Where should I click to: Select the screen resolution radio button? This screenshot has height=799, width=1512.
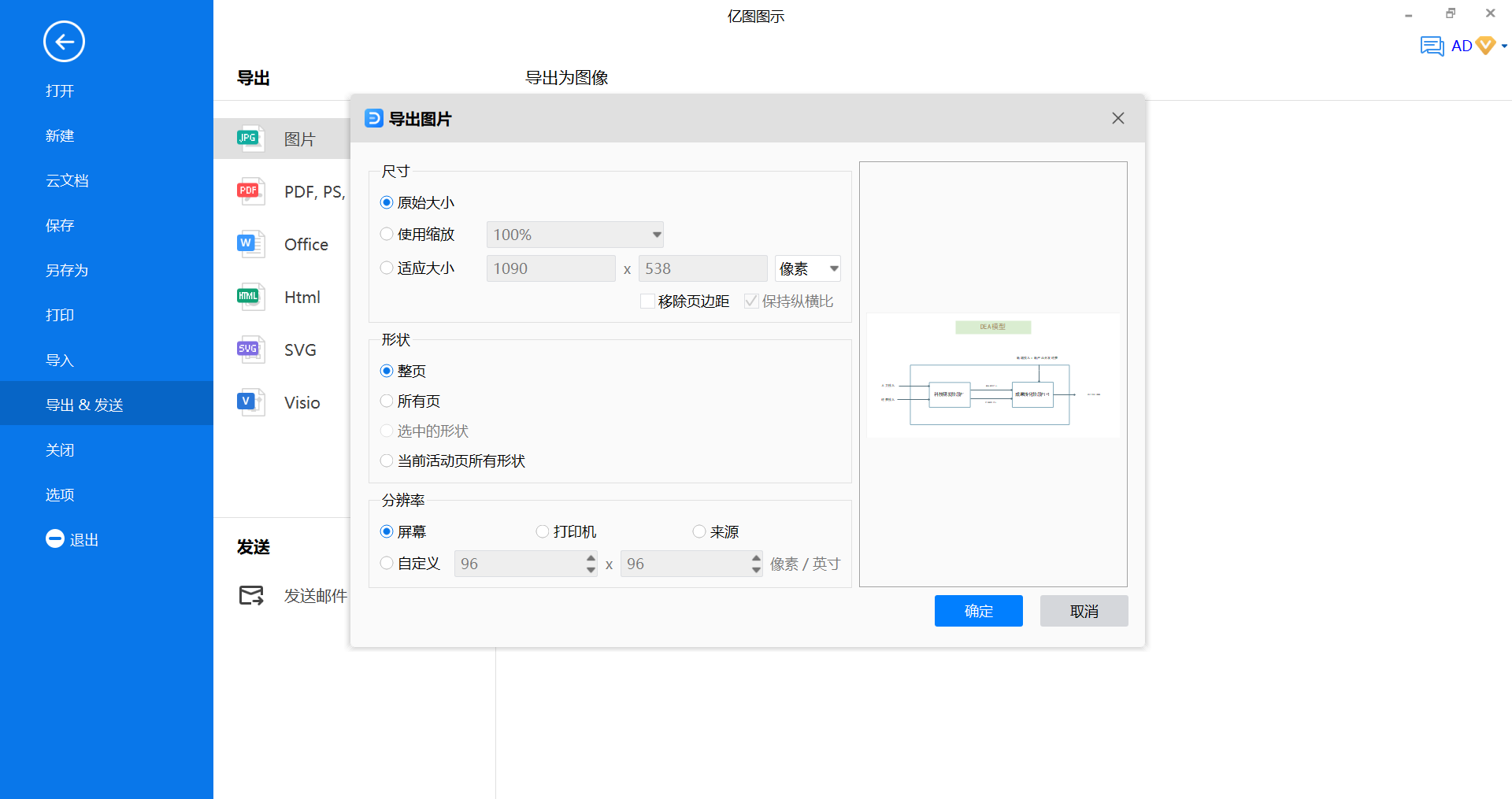pyautogui.click(x=387, y=531)
